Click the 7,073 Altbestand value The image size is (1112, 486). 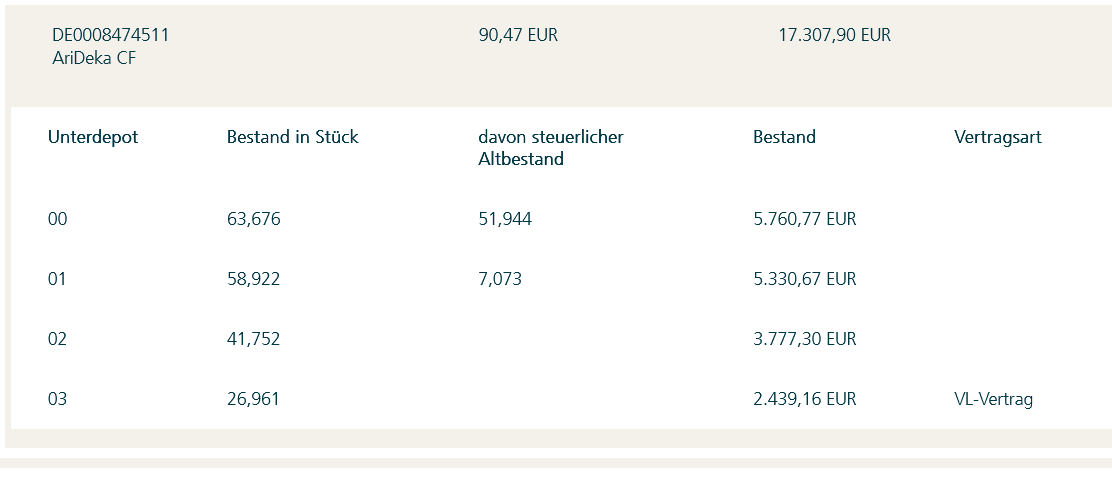[500, 279]
